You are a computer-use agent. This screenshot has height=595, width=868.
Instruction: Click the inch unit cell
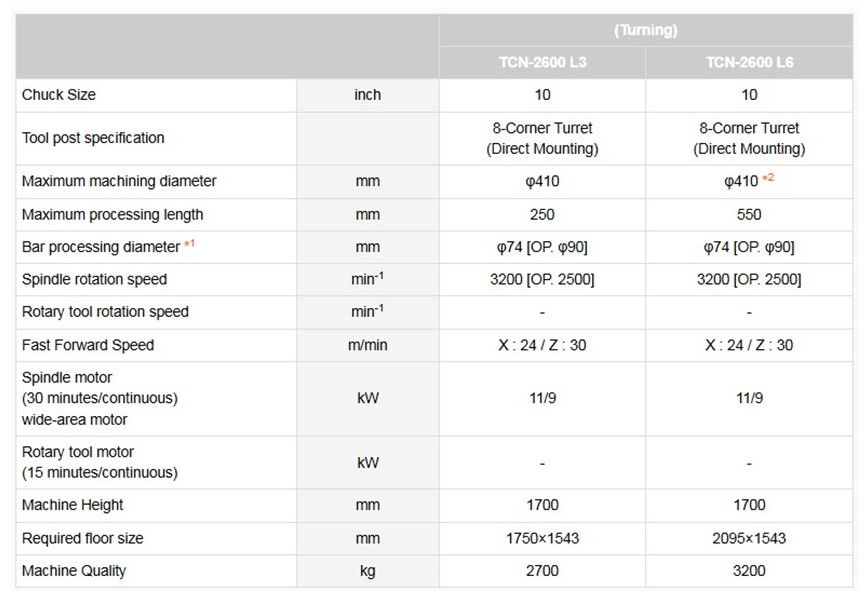tap(367, 95)
